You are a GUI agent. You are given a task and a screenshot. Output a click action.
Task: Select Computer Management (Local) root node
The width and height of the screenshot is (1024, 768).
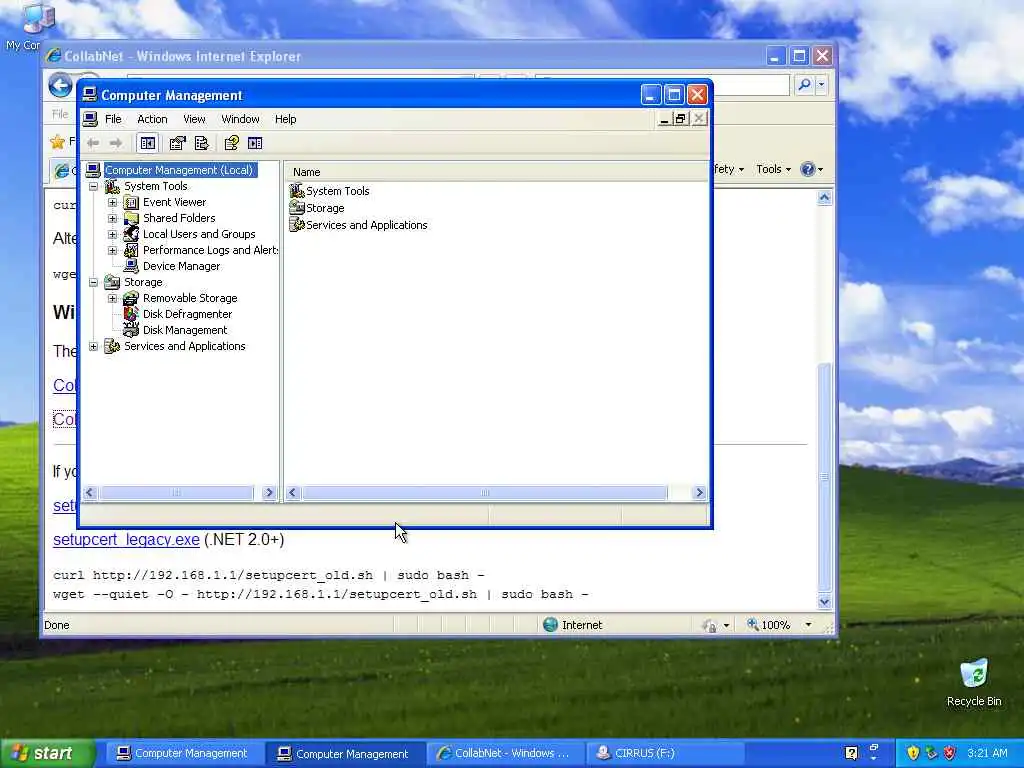179,170
